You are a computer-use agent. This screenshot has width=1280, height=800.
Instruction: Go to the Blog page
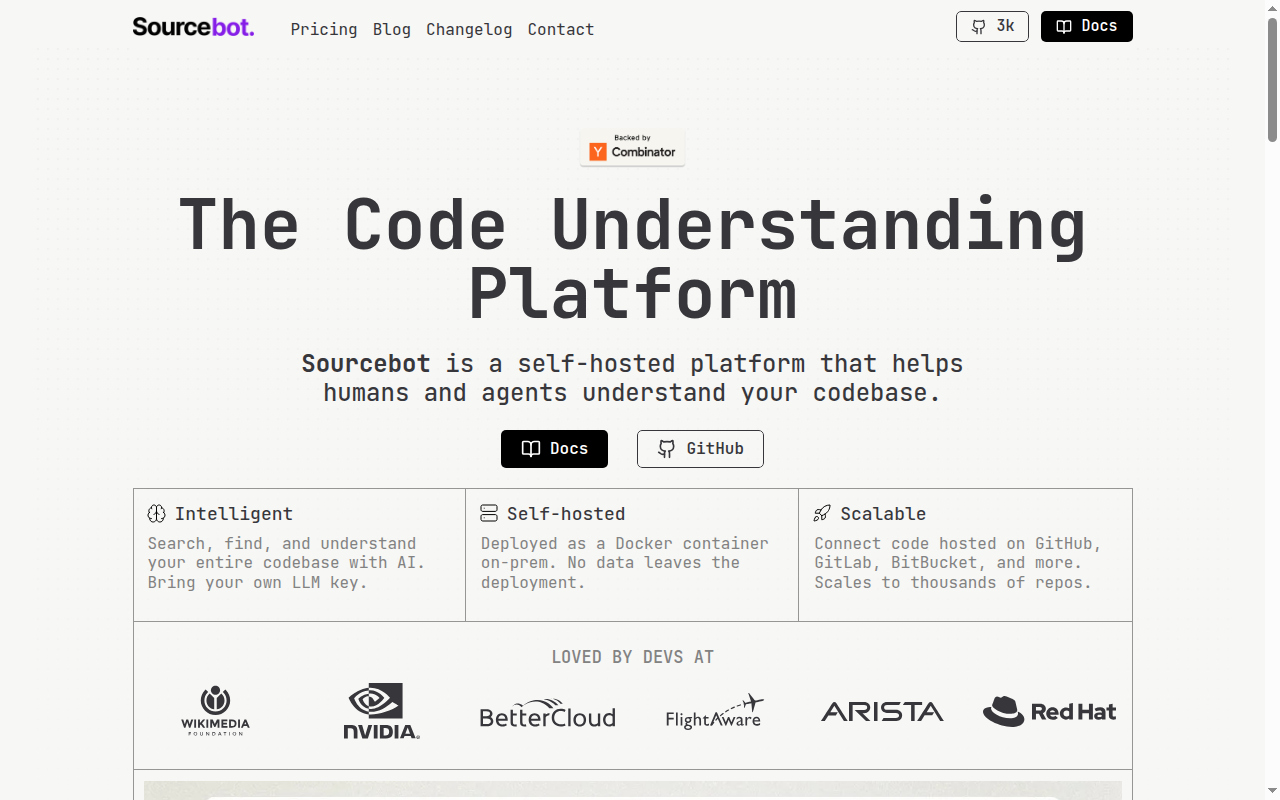tap(392, 29)
